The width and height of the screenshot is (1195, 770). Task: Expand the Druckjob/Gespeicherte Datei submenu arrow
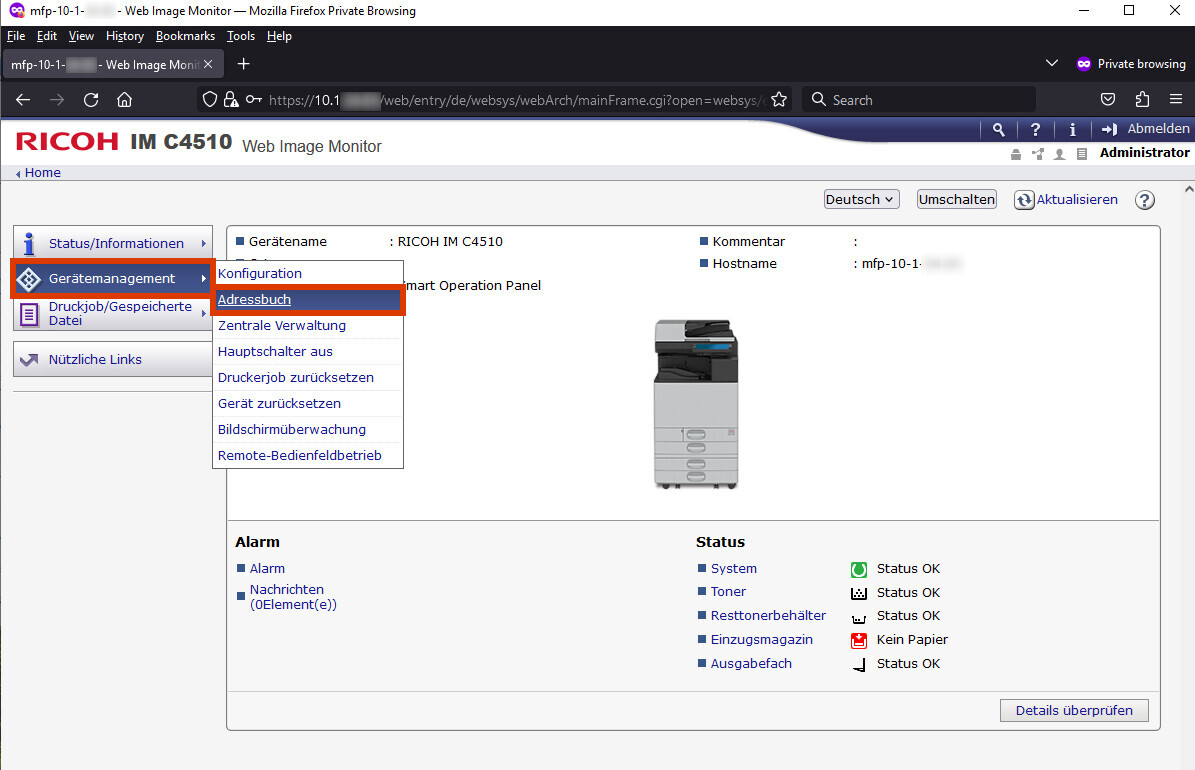tap(203, 313)
